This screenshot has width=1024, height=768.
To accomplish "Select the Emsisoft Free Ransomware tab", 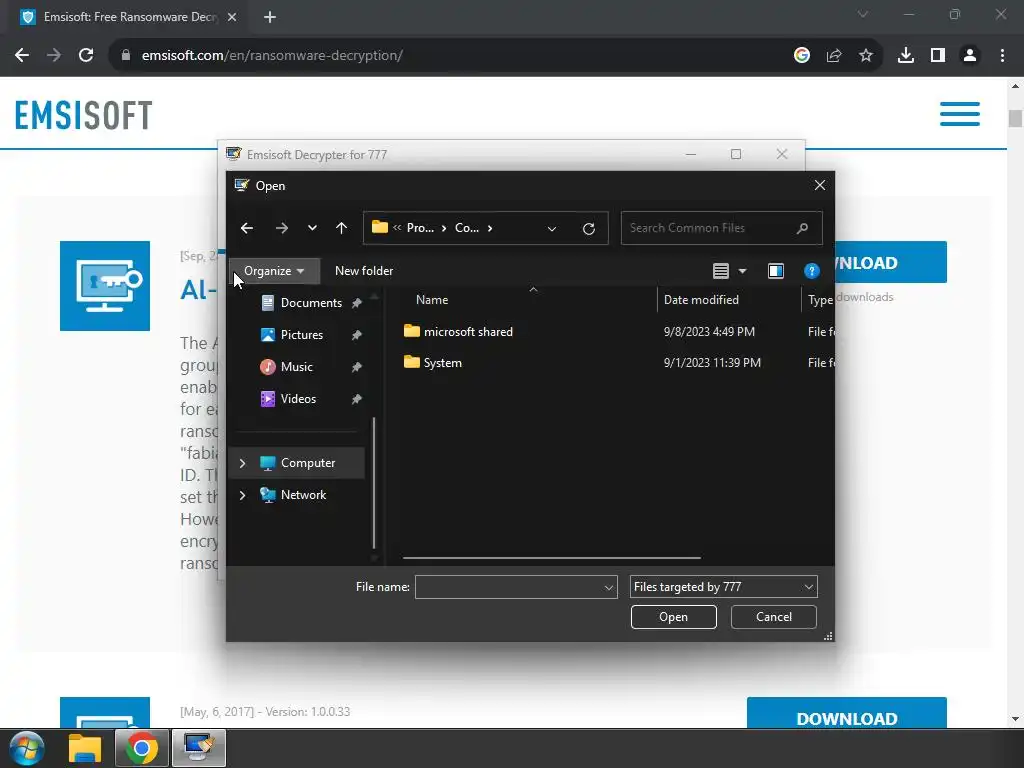I will point(124,17).
